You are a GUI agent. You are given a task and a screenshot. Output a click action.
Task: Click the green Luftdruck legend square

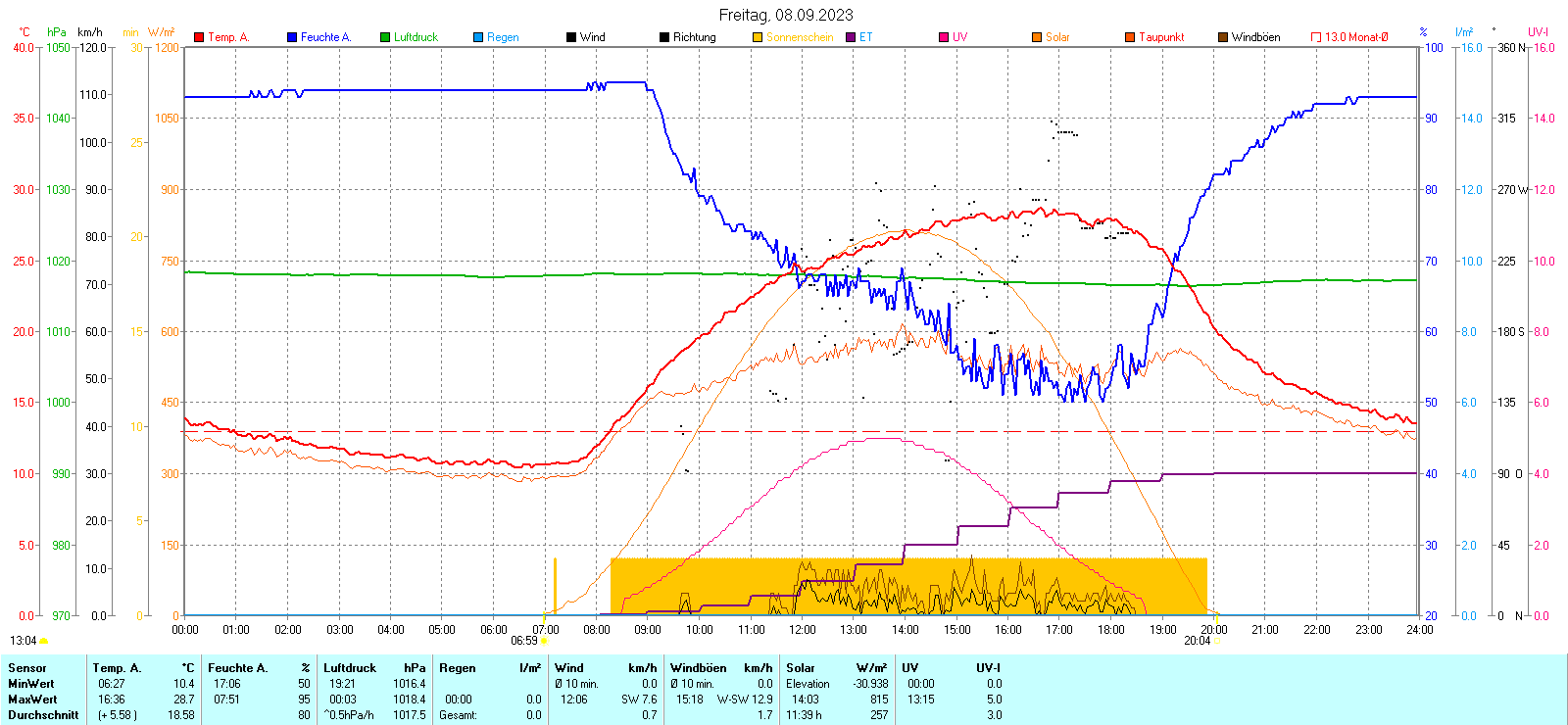tap(385, 37)
